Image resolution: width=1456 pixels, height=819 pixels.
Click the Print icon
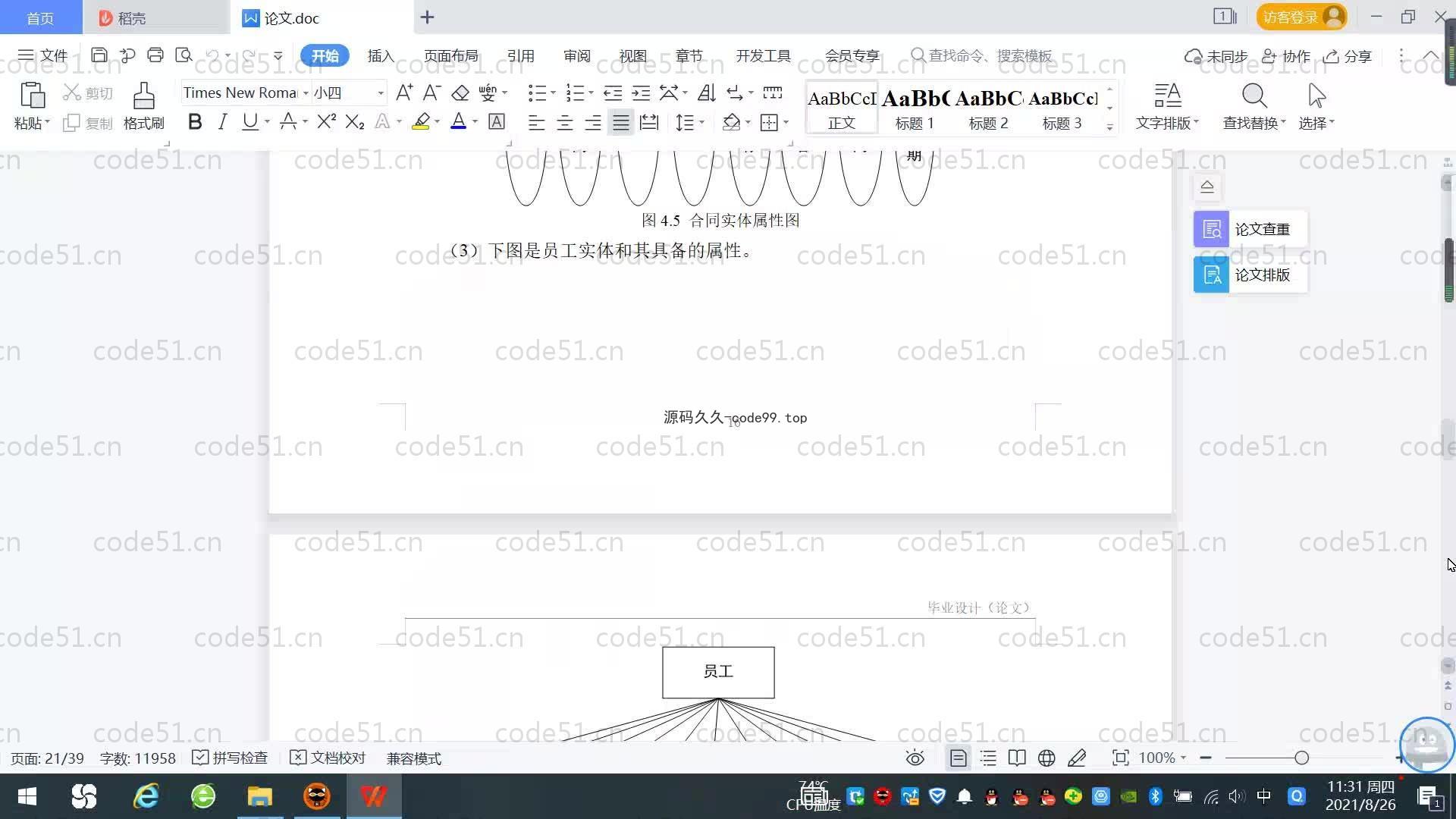click(x=155, y=55)
